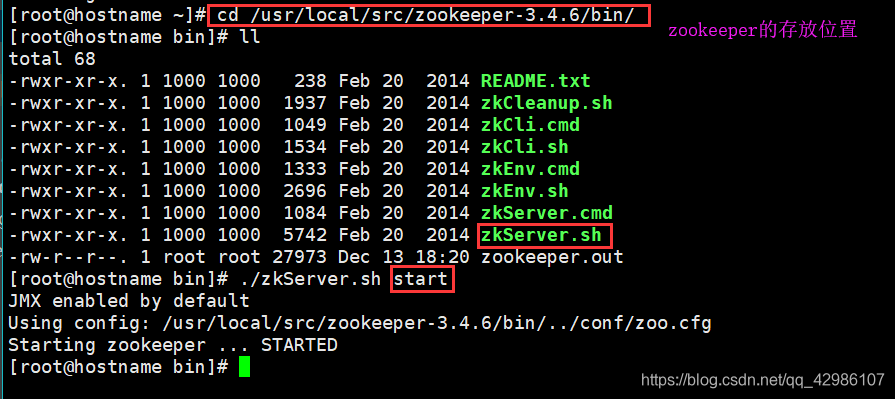Select zkServer.sh in the file listing
The width and height of the screenshot is (895, 399).
541,235
